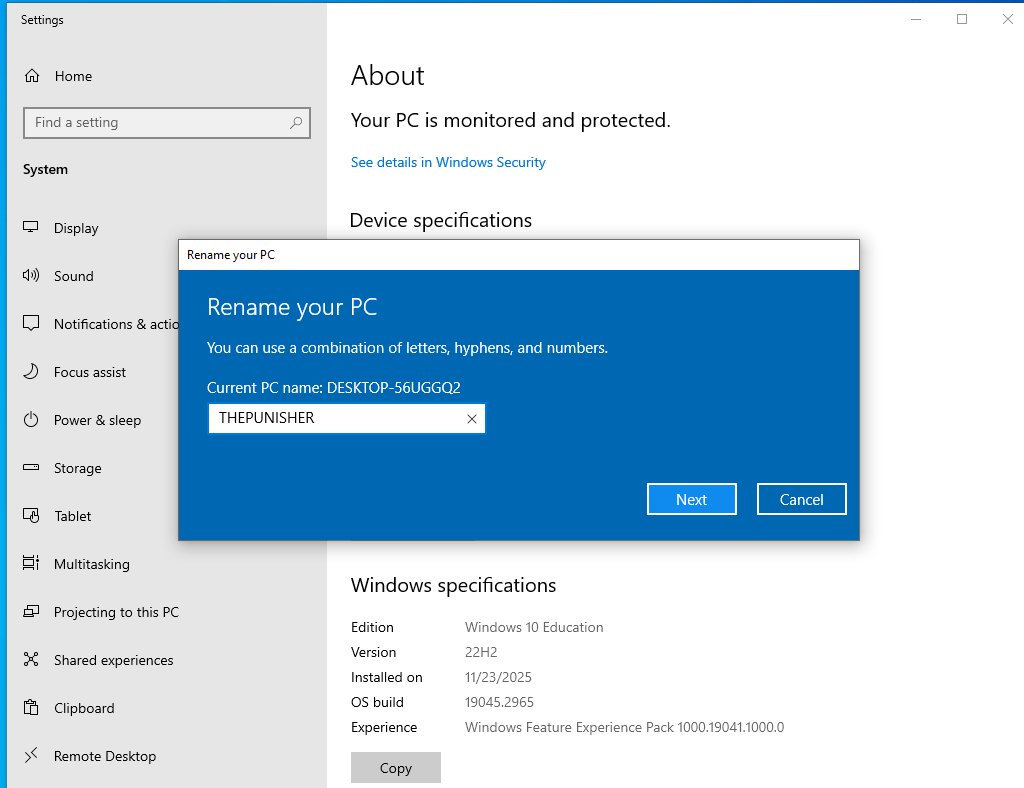Open See details in Windows Security
The width and height of the screenshot is (1024, 788).
point(448,162)
